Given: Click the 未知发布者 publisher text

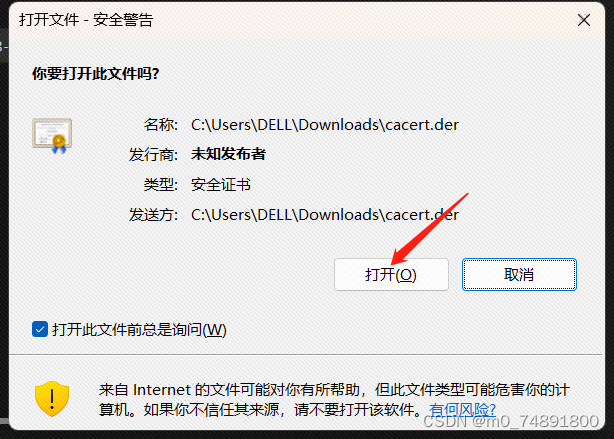Looking at the screenshot, I should coord(228,154).
